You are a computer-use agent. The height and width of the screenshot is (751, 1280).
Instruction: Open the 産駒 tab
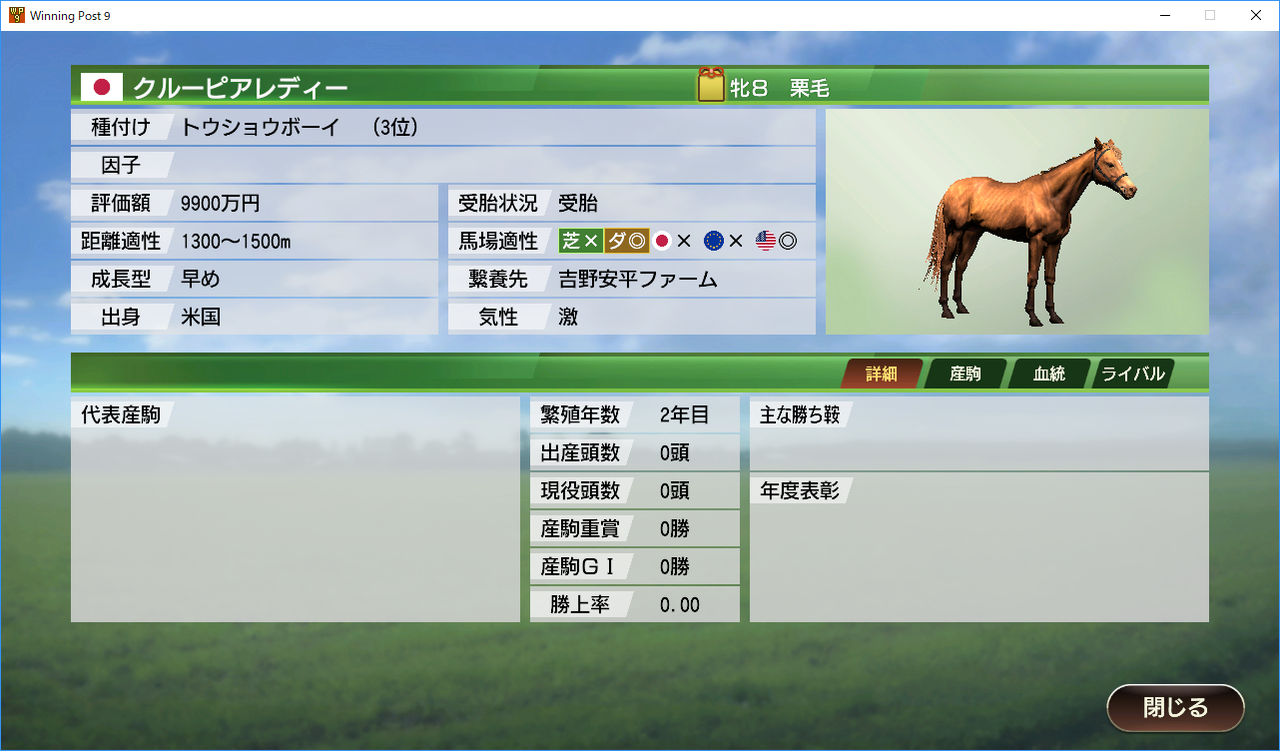964,374
